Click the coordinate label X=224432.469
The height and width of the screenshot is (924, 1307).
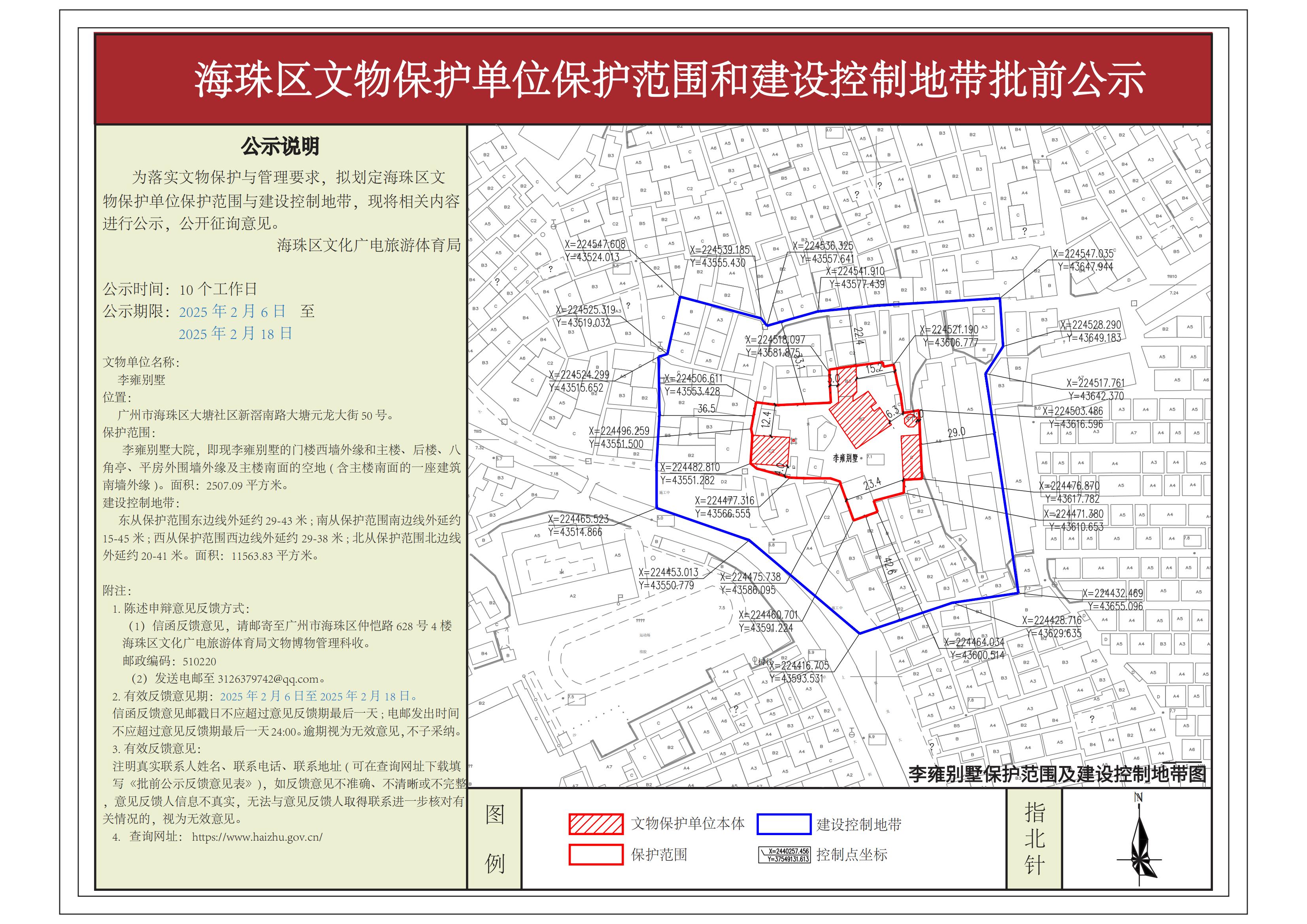(x=1112, y=593)
